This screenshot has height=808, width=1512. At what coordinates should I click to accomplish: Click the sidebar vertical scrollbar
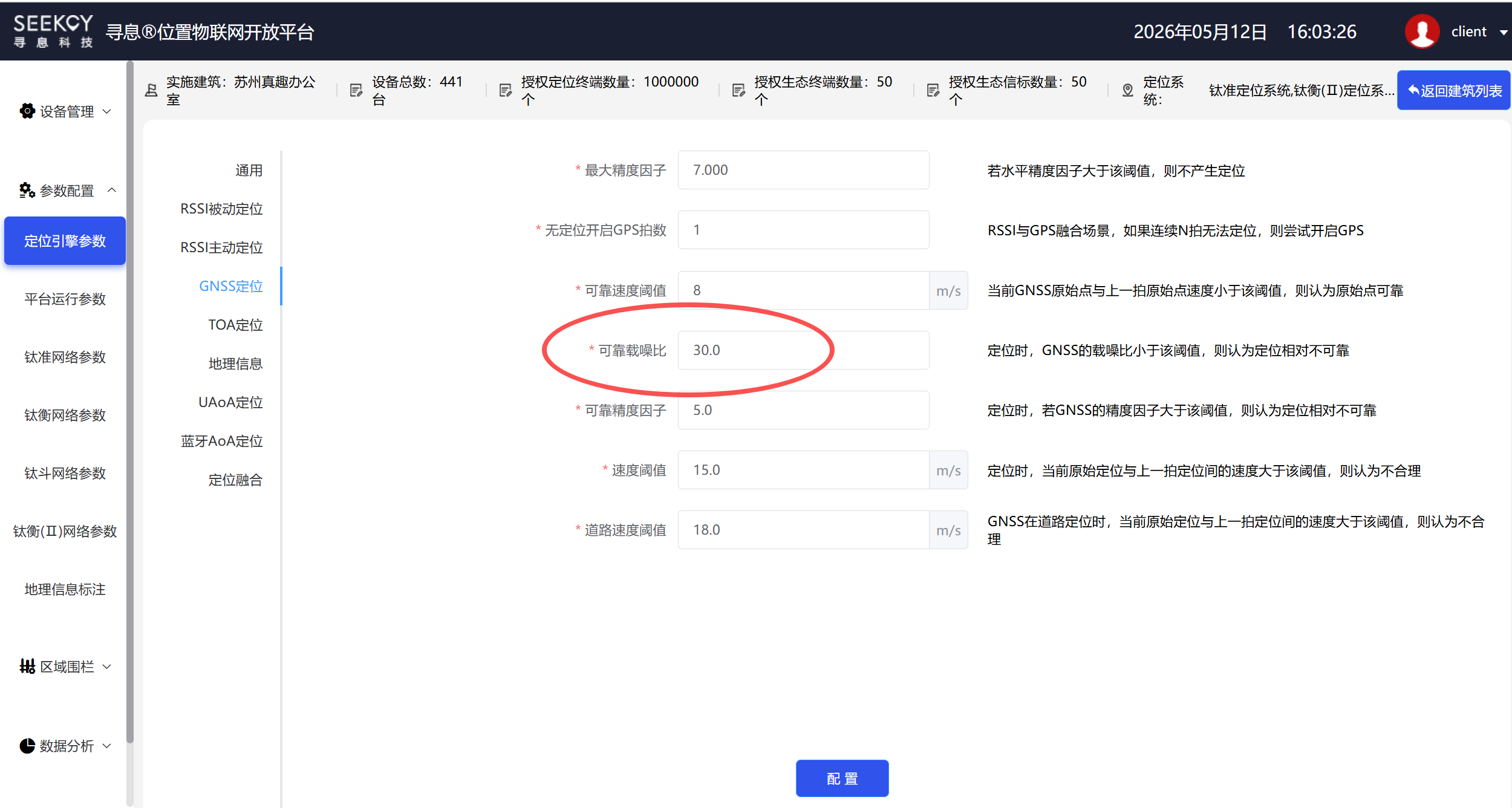pyautogui.click(x=130, y=402)
